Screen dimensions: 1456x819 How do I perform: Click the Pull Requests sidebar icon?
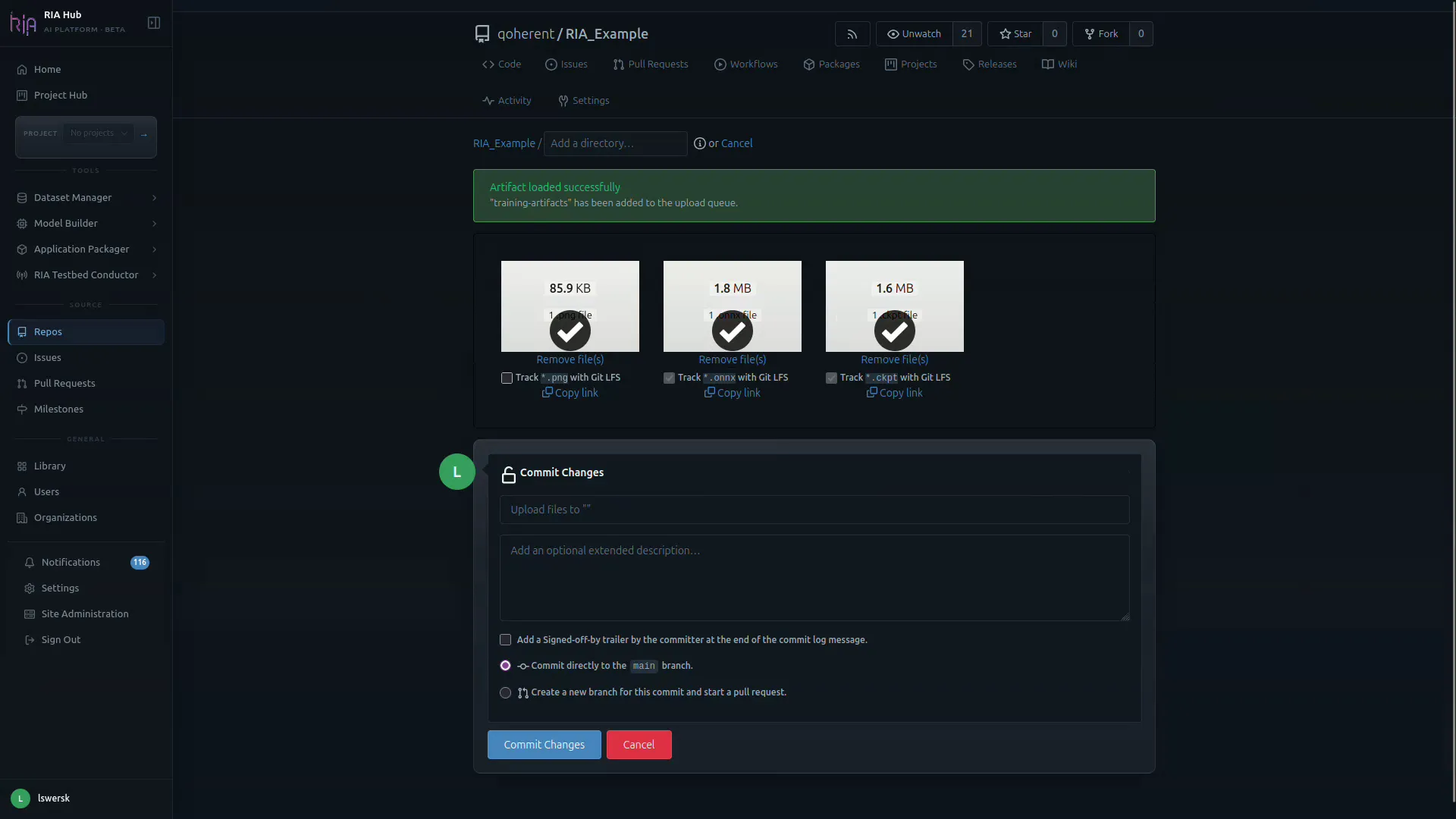(x=22, y=384)
